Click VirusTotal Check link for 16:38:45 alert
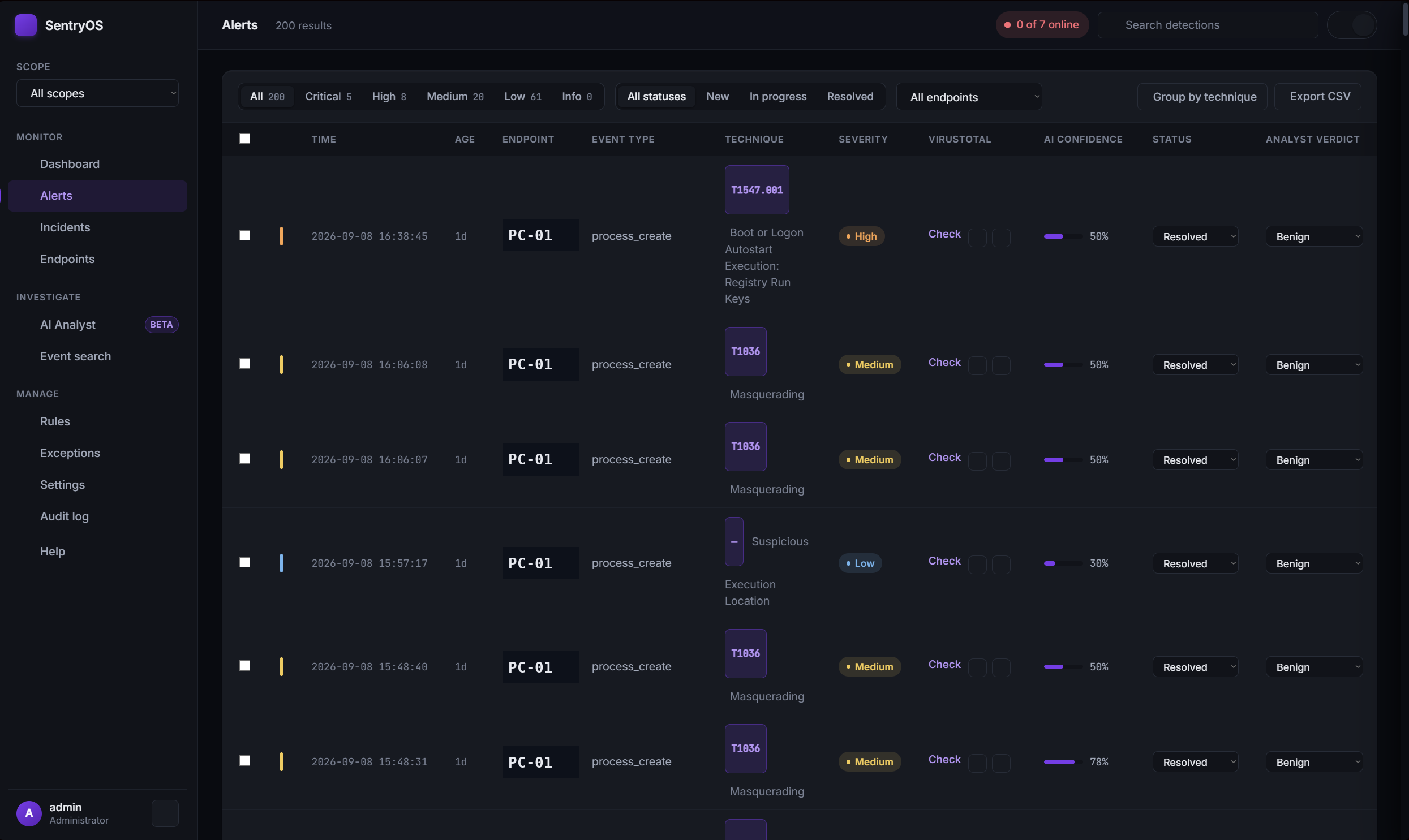 pos(944,234)
